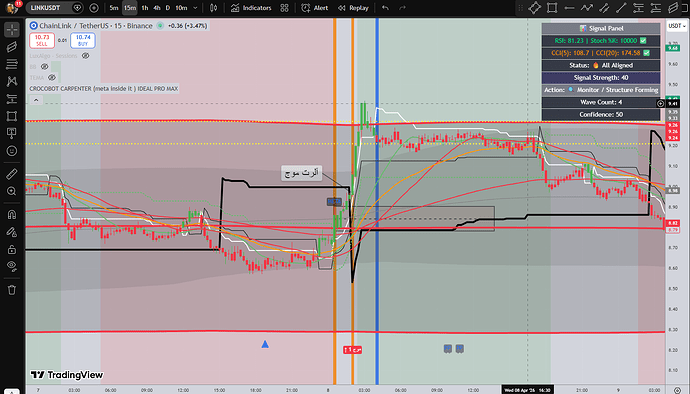This screenshot has height=394, width=690.
Task: Toggle lock all drawings
Action: 12,250
